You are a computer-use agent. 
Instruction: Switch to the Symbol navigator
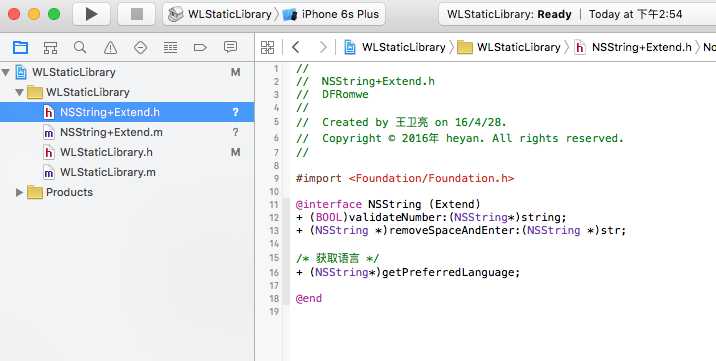coord(50,47)
